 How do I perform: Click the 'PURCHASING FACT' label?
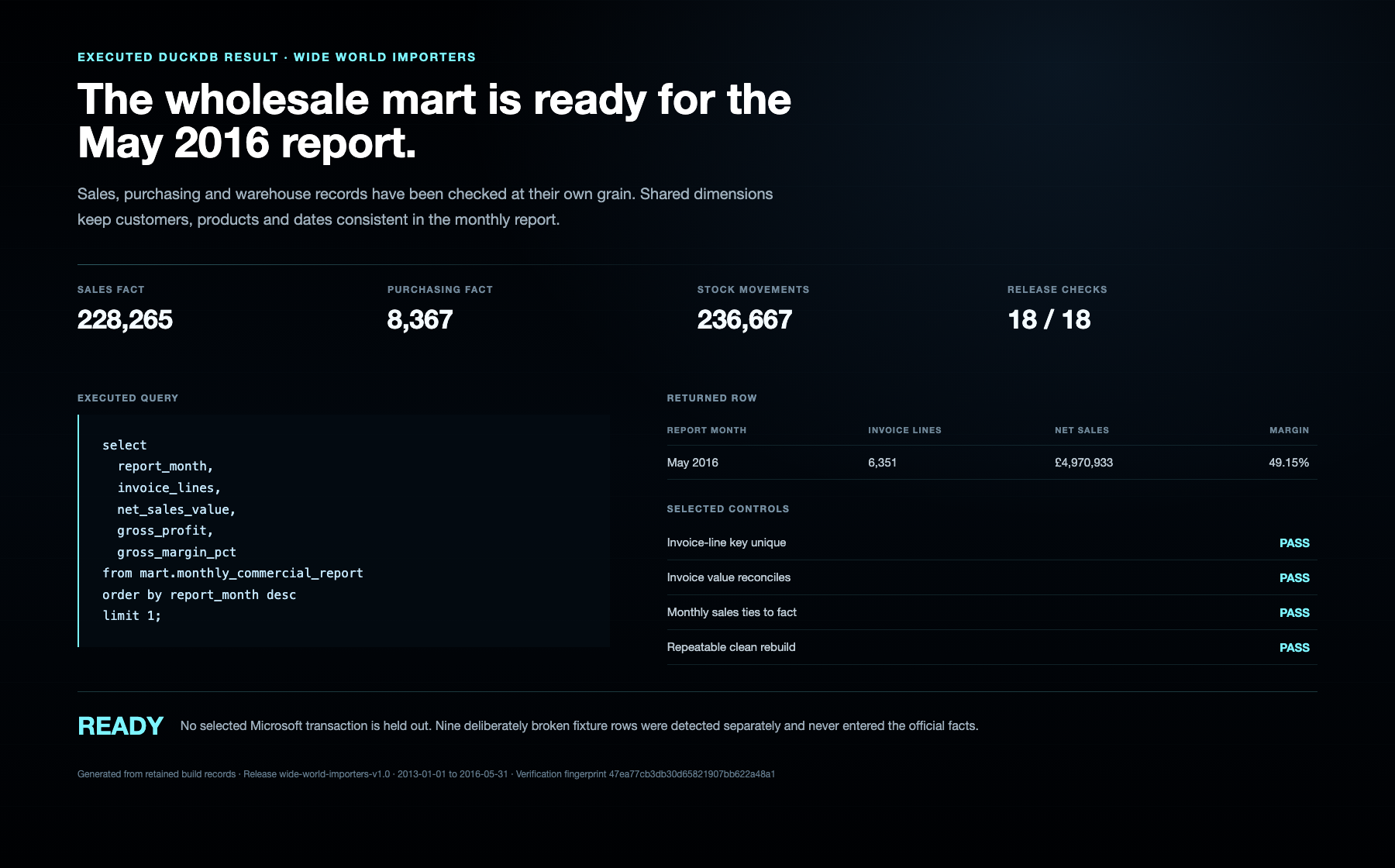coord(440,290)
